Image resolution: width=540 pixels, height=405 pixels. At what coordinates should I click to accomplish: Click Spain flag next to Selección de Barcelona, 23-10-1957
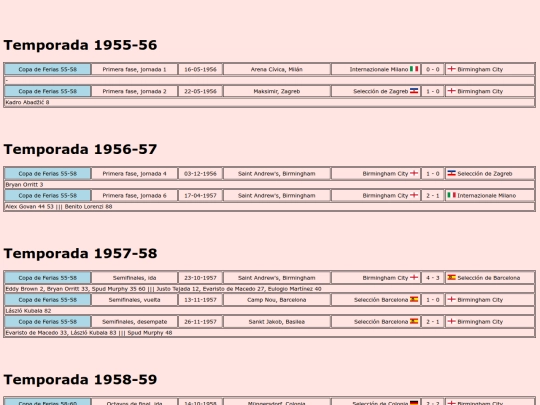click(x=451, y=278)
